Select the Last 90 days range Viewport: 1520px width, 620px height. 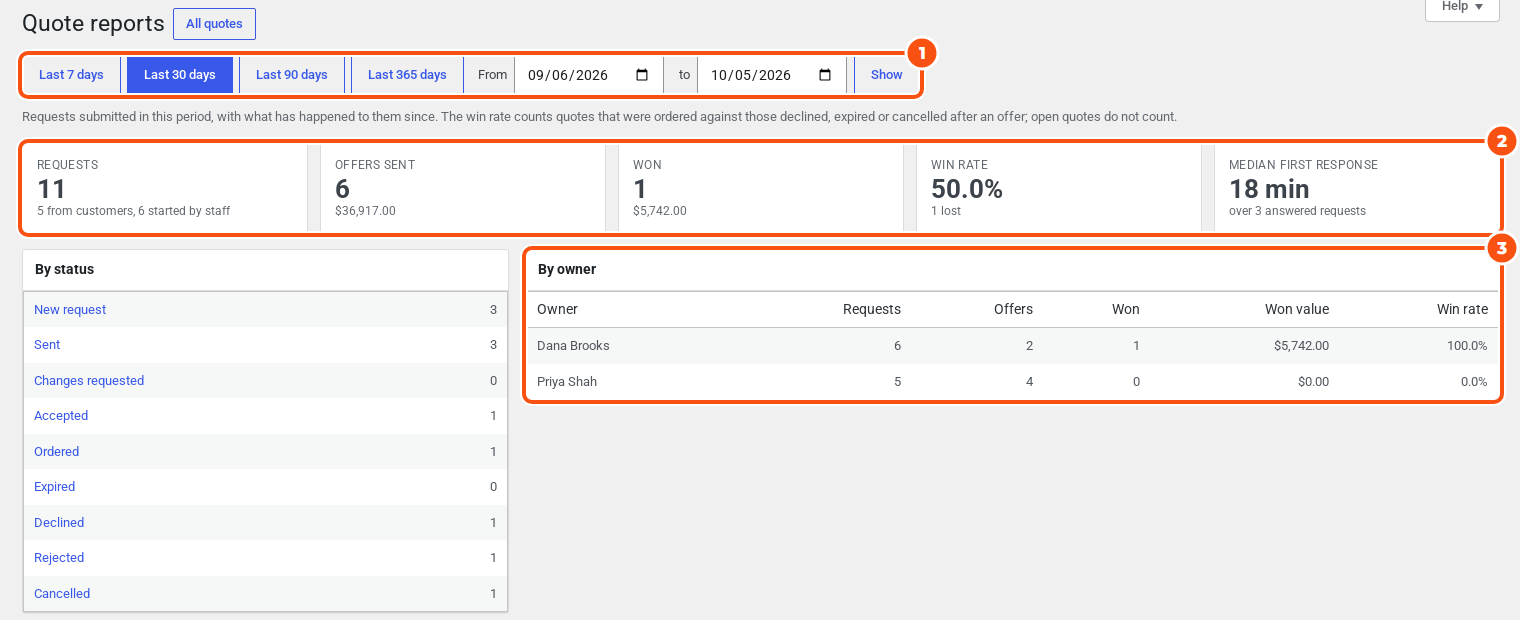[x=292, y=75]
